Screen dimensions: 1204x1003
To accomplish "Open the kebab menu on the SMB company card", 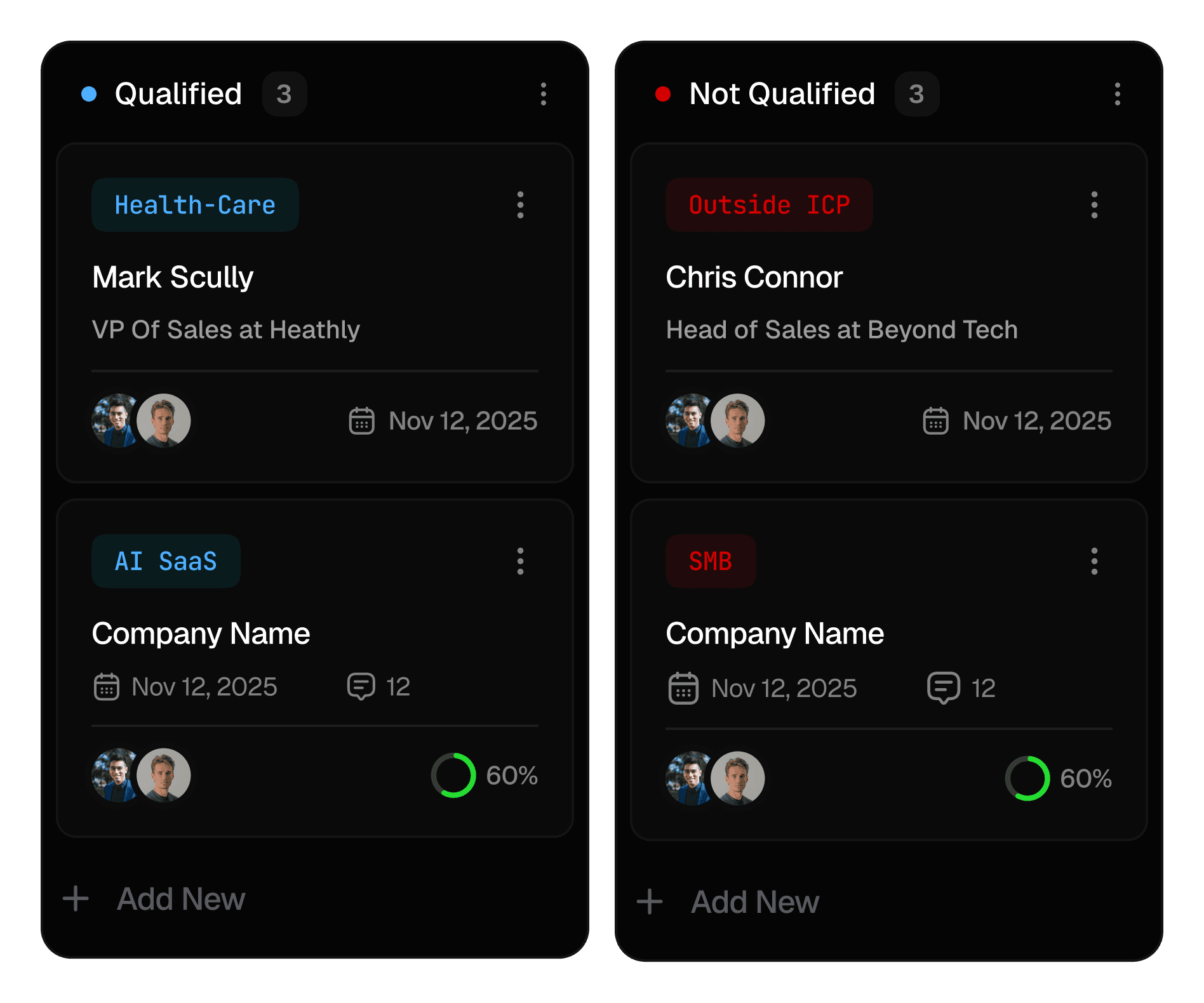I will coord(1094,561).
